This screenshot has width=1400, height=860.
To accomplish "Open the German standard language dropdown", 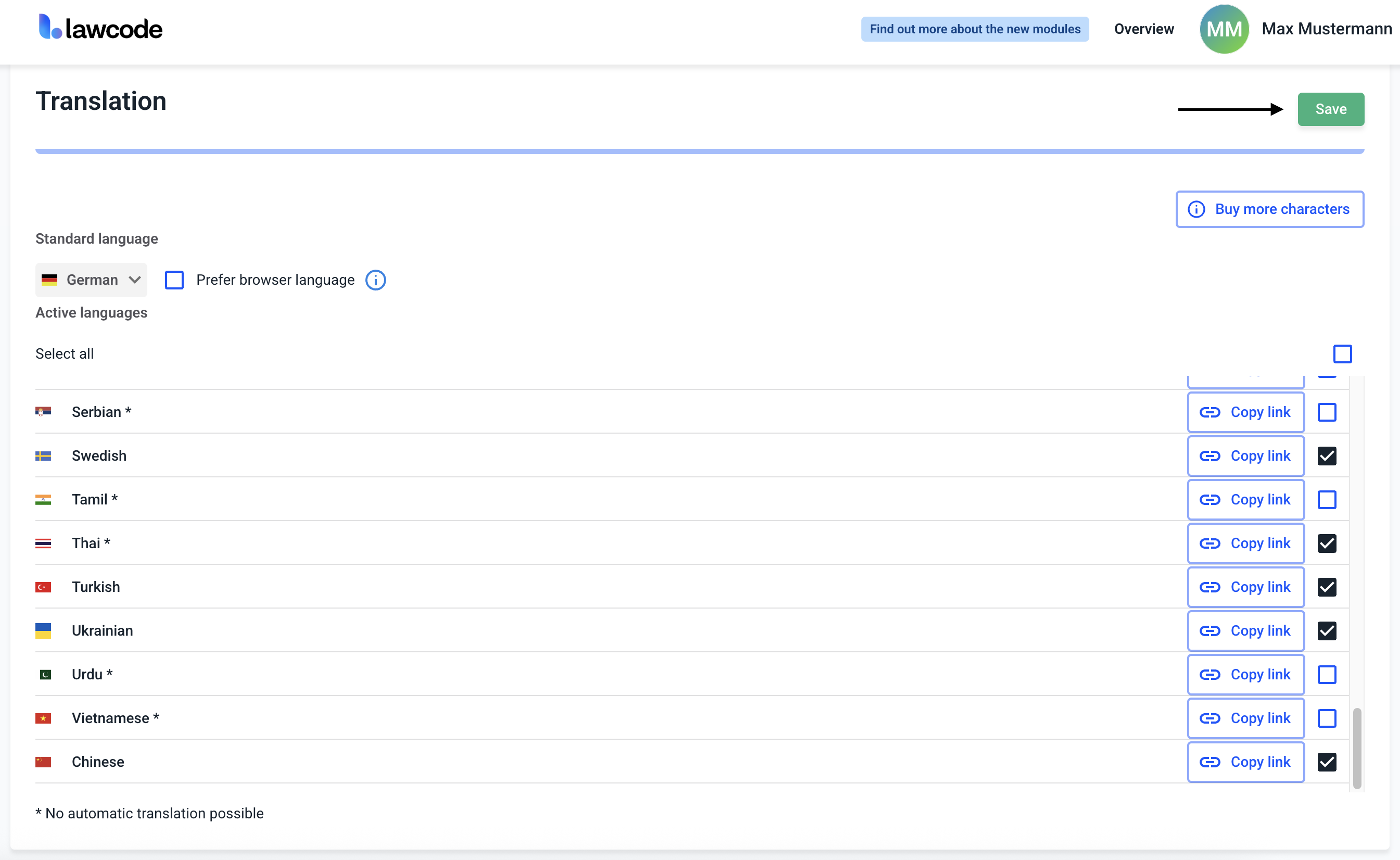I will [x=92, y=280].
